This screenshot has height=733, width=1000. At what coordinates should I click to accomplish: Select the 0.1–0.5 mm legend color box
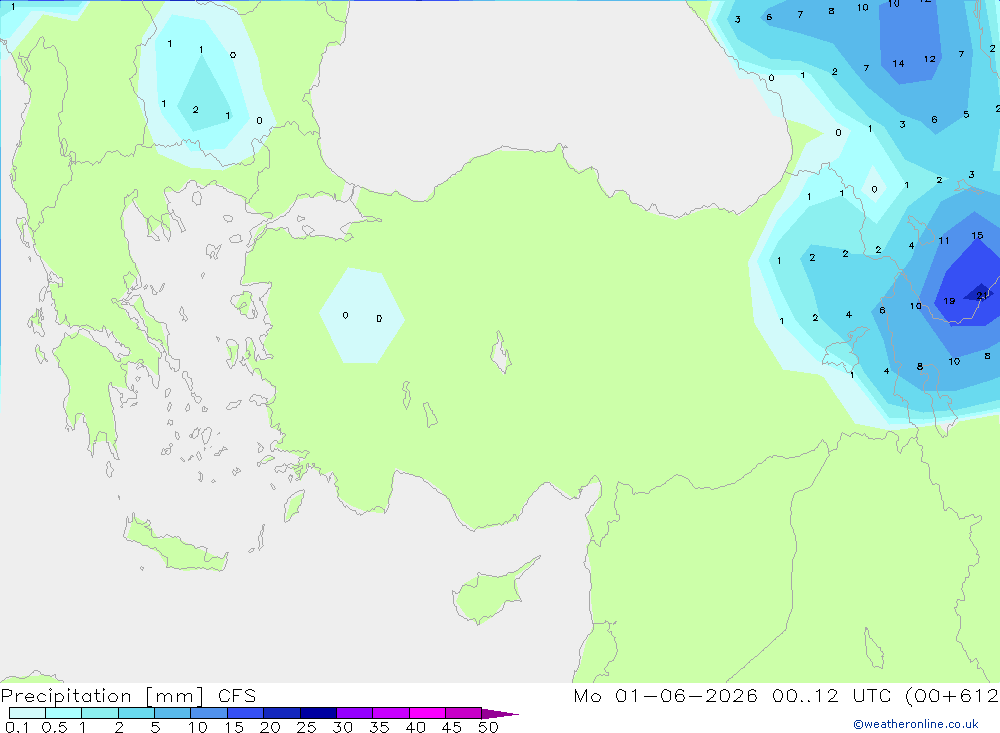pyautogui.click(x=27, y=713)
